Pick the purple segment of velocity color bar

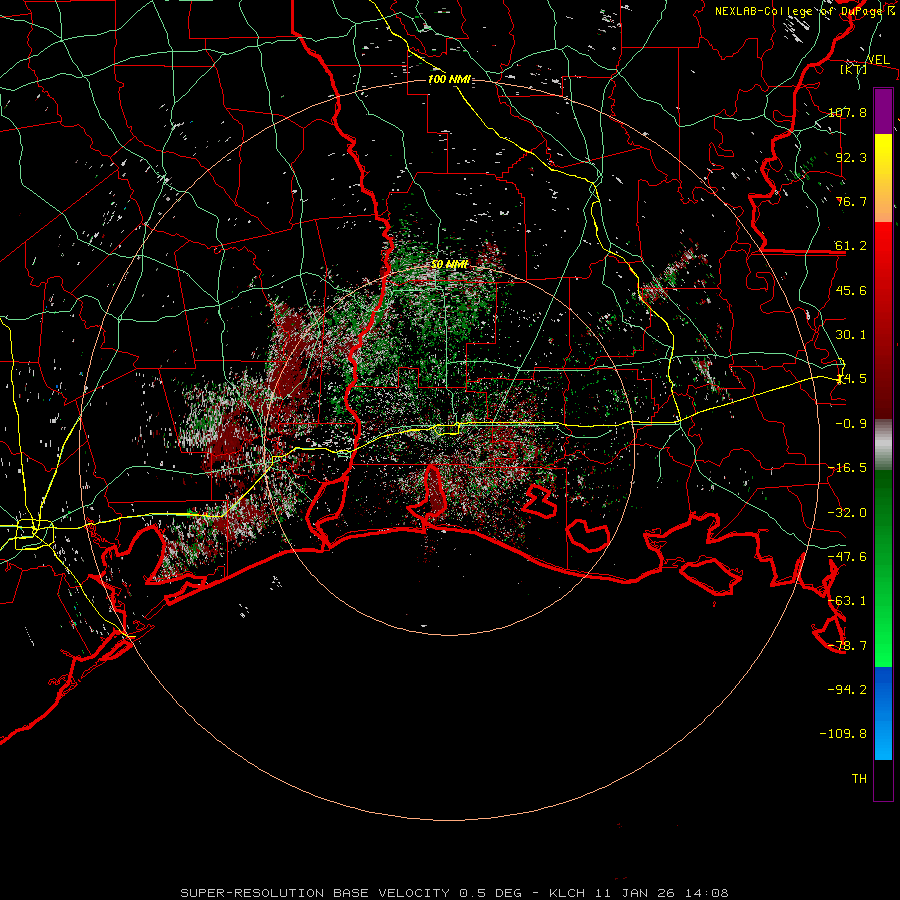883,111
